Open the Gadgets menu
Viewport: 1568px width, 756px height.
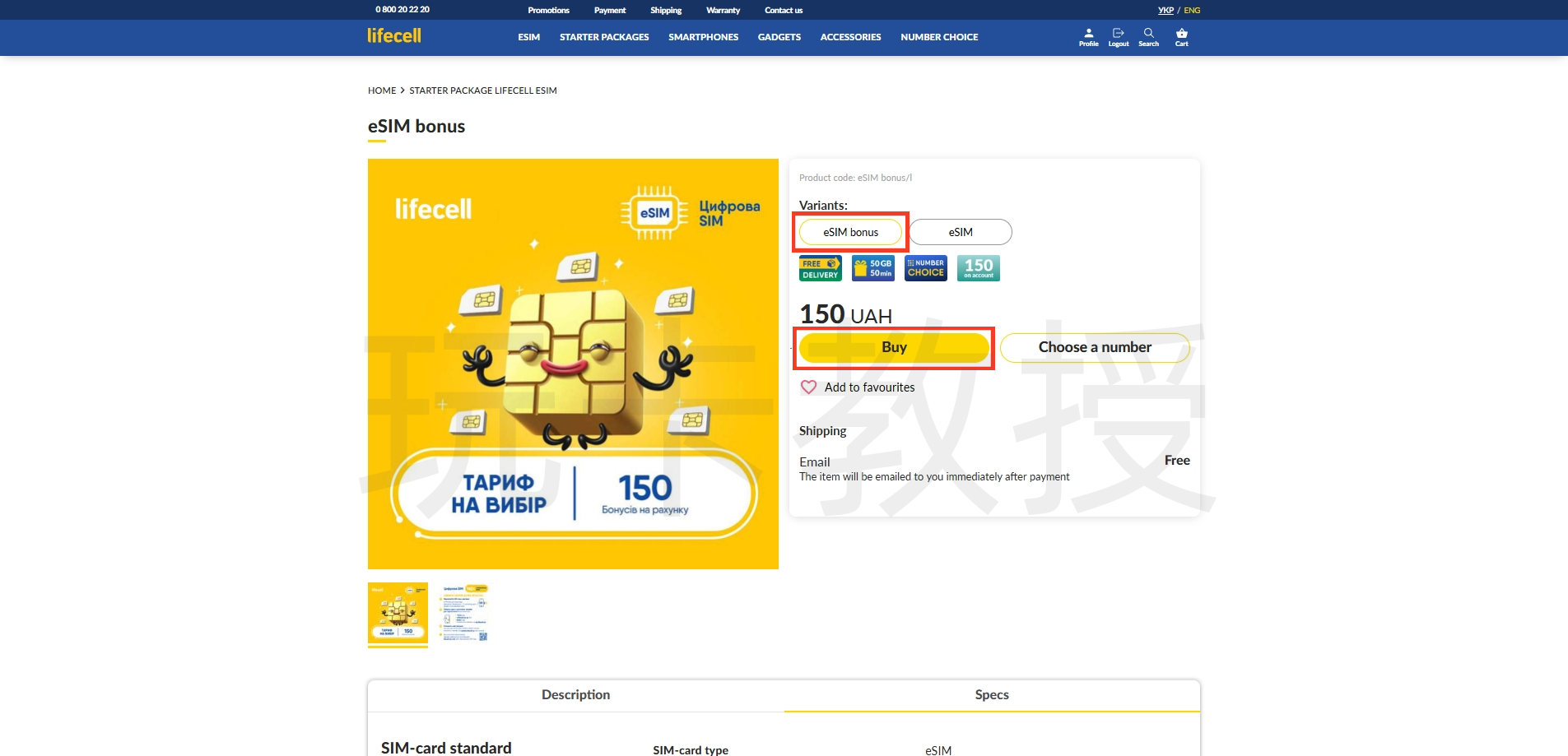(779, 37)
